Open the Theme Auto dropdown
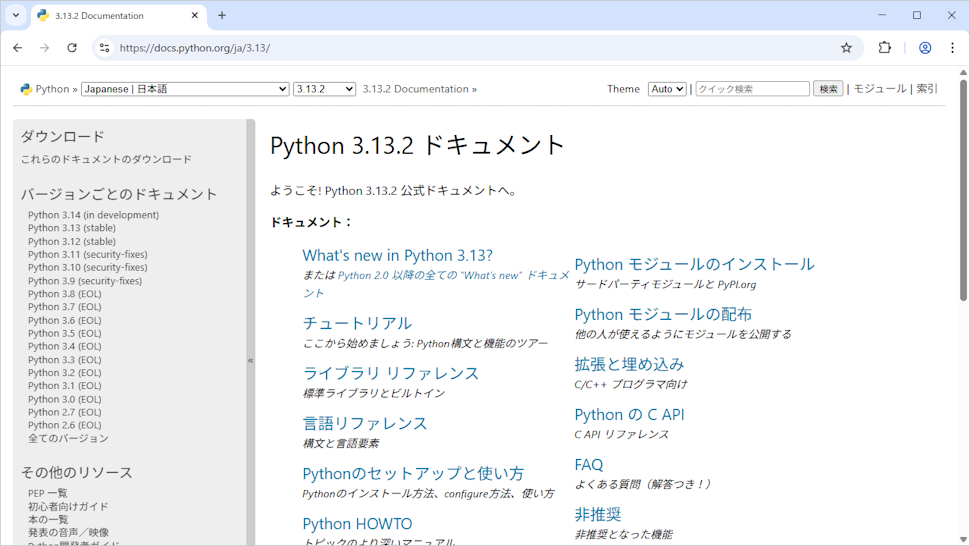Image resolution: width=970 pixels, height=546 pixels. tap(667, 89)
